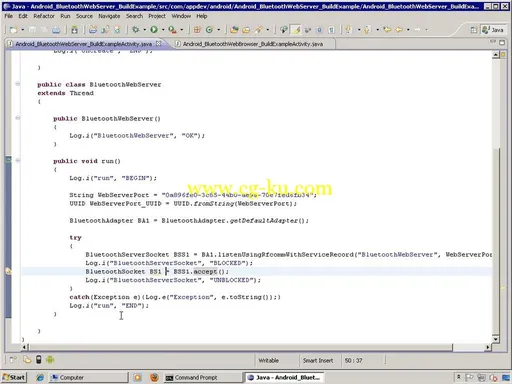Open the New wizard dropdown arrow
512x384 pixels.
click(x=22, y=30)
